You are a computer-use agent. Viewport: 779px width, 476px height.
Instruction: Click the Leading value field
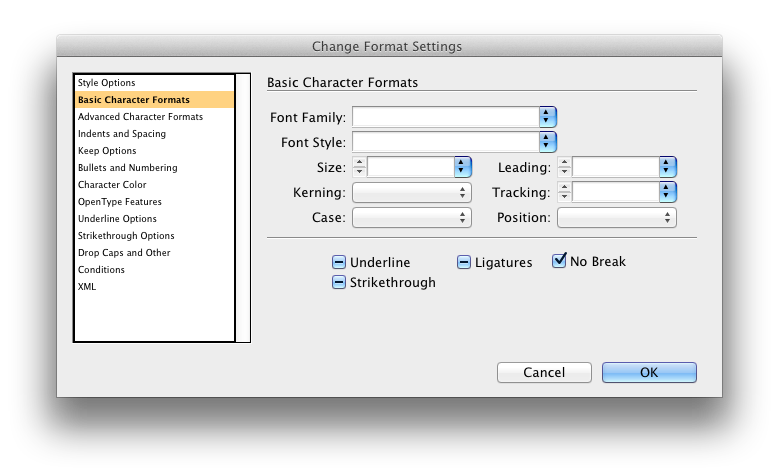tap(616, 167)
